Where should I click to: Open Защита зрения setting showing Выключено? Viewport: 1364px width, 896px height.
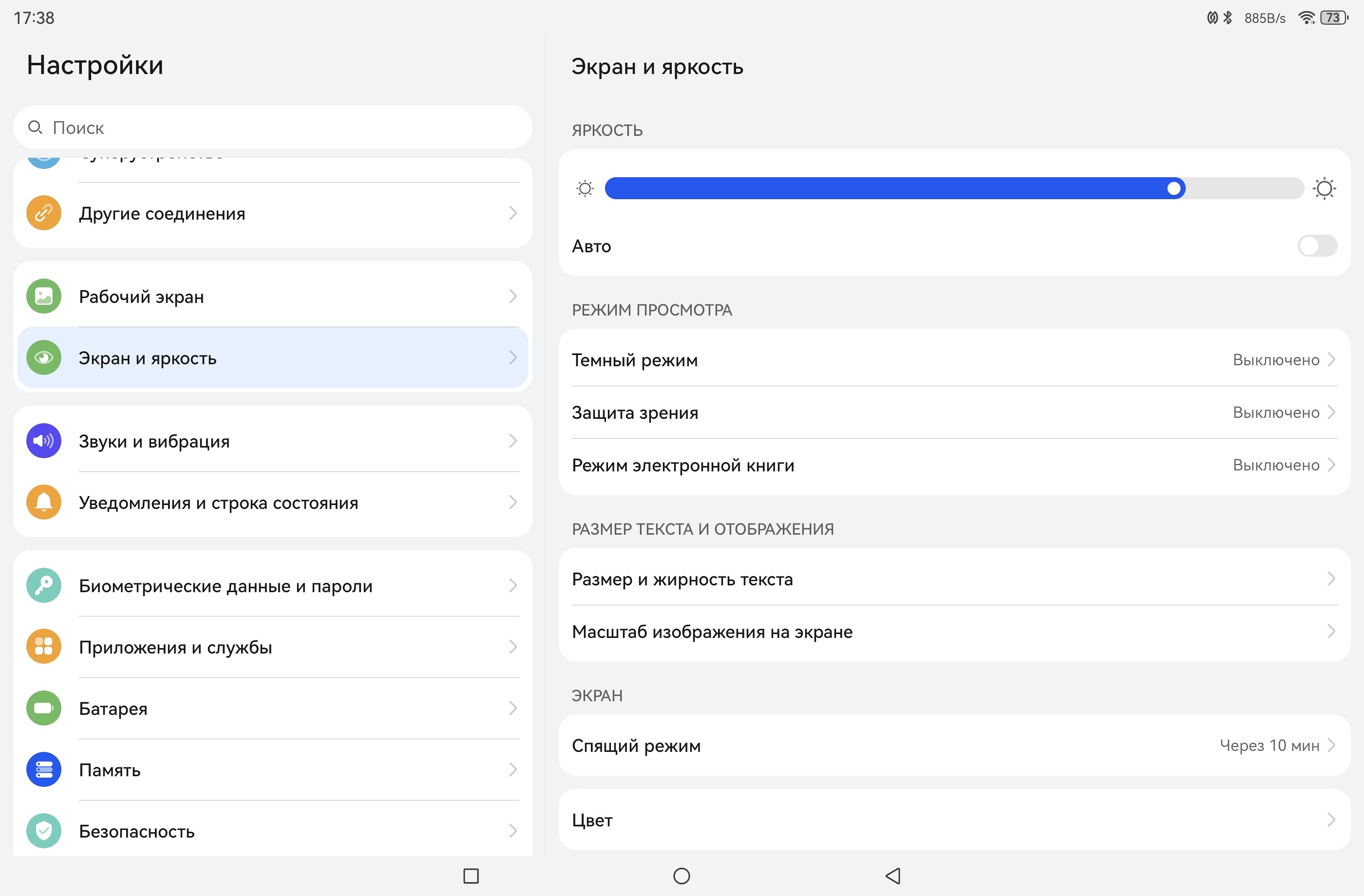954,412
